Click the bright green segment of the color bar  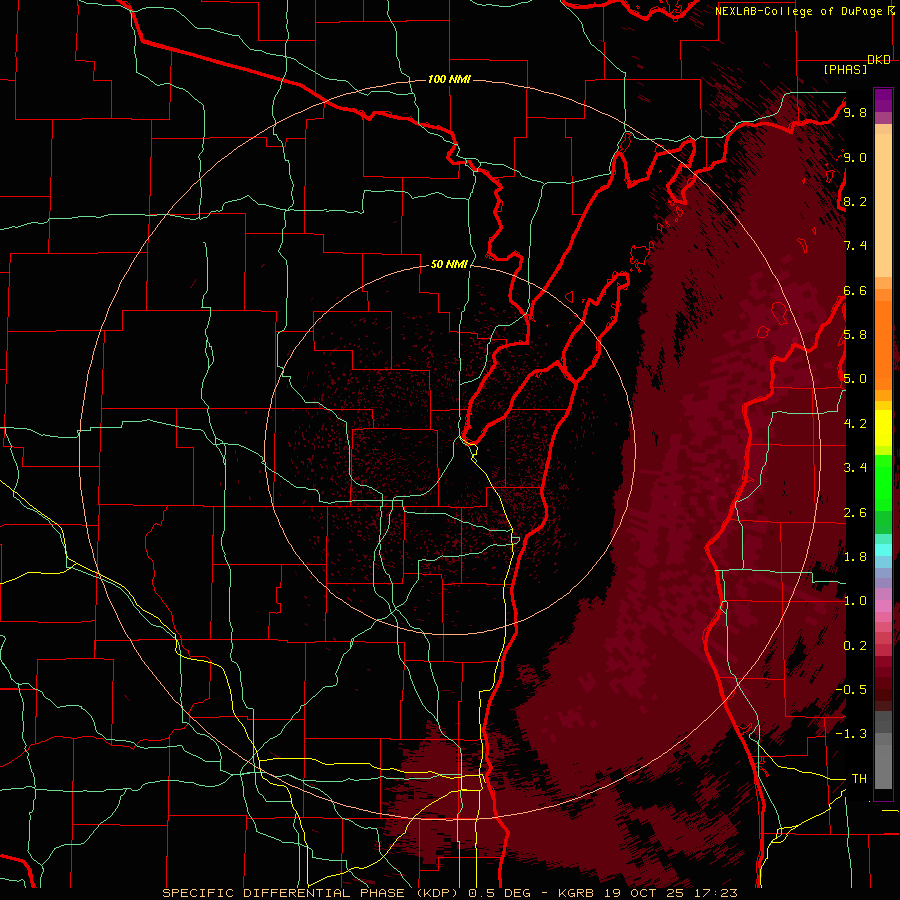tap(883, 482)
